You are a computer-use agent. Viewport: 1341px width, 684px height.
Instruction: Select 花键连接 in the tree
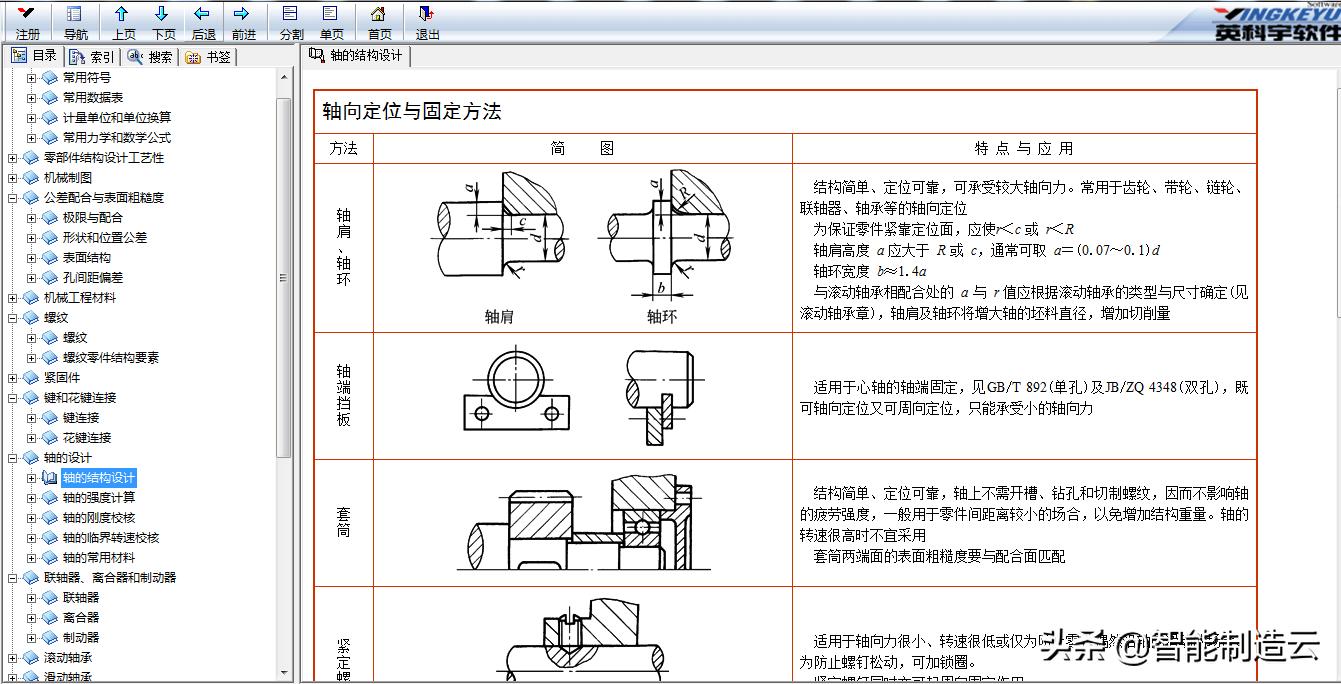pos(87,437)
